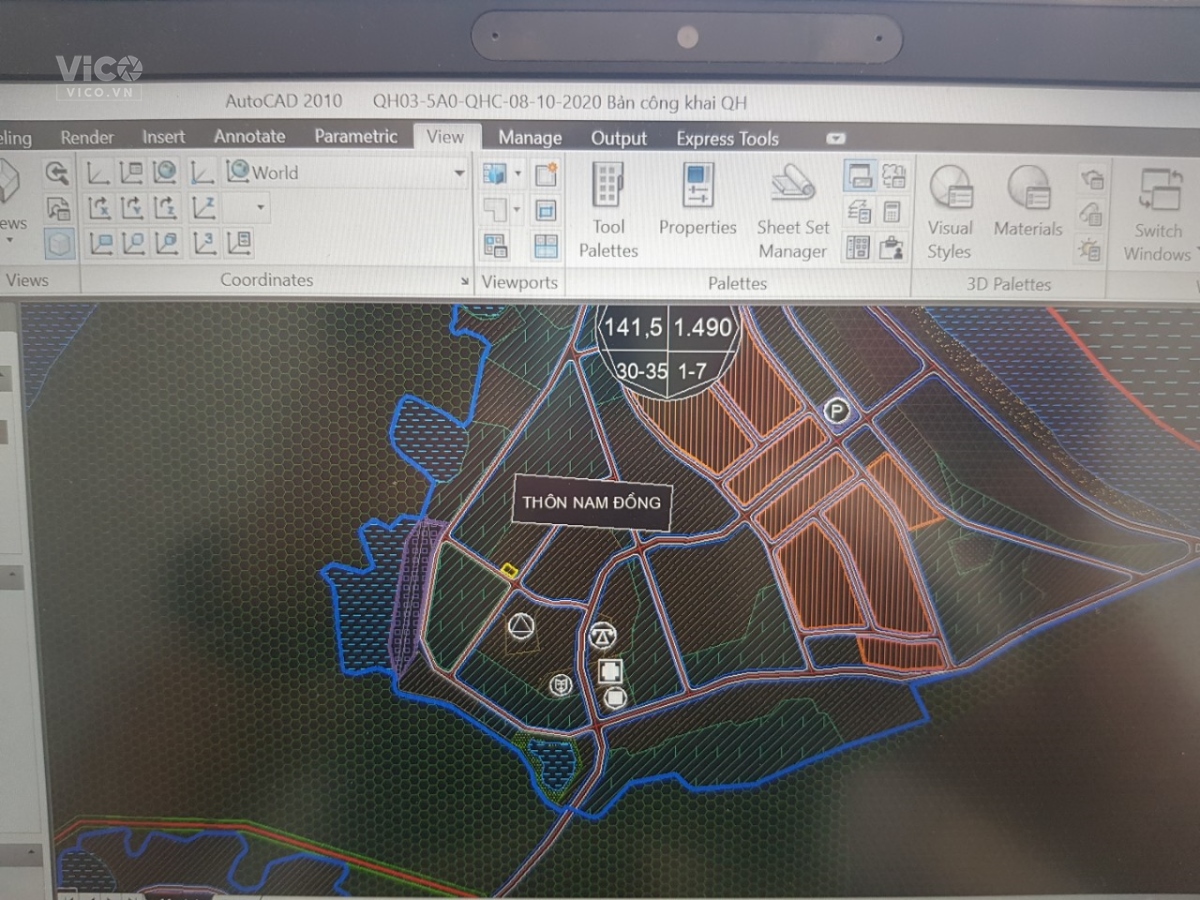
Task: Switch to the Parametric tab
Action: tap(356, 136)
